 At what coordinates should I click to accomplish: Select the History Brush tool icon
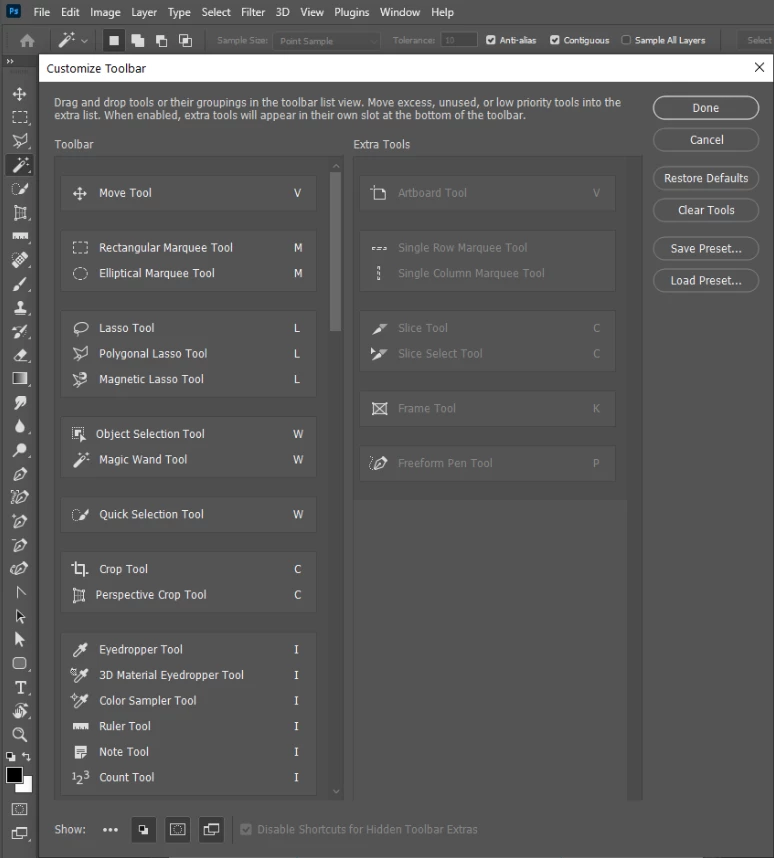pyautogui.click(x=20, y=332)
